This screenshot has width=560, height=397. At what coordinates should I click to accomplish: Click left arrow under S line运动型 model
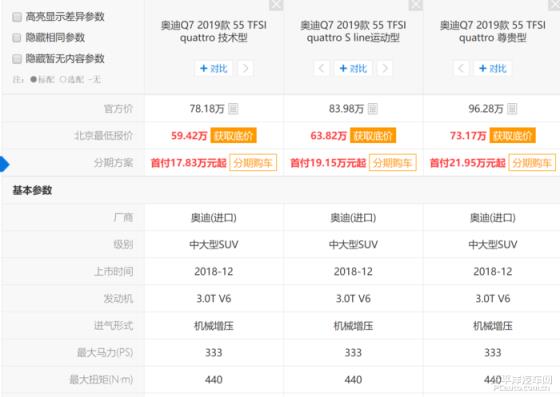pos(321,68)
